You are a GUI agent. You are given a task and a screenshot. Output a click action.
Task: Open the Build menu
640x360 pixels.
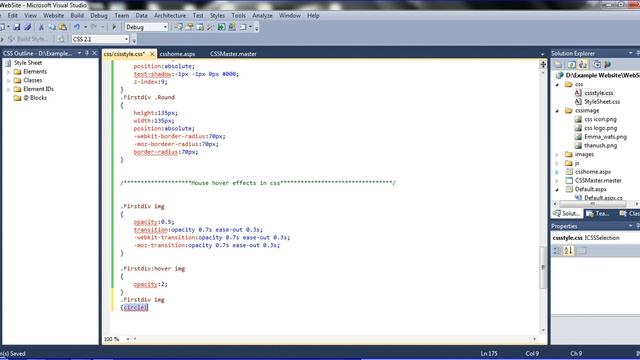coord(77,16)
